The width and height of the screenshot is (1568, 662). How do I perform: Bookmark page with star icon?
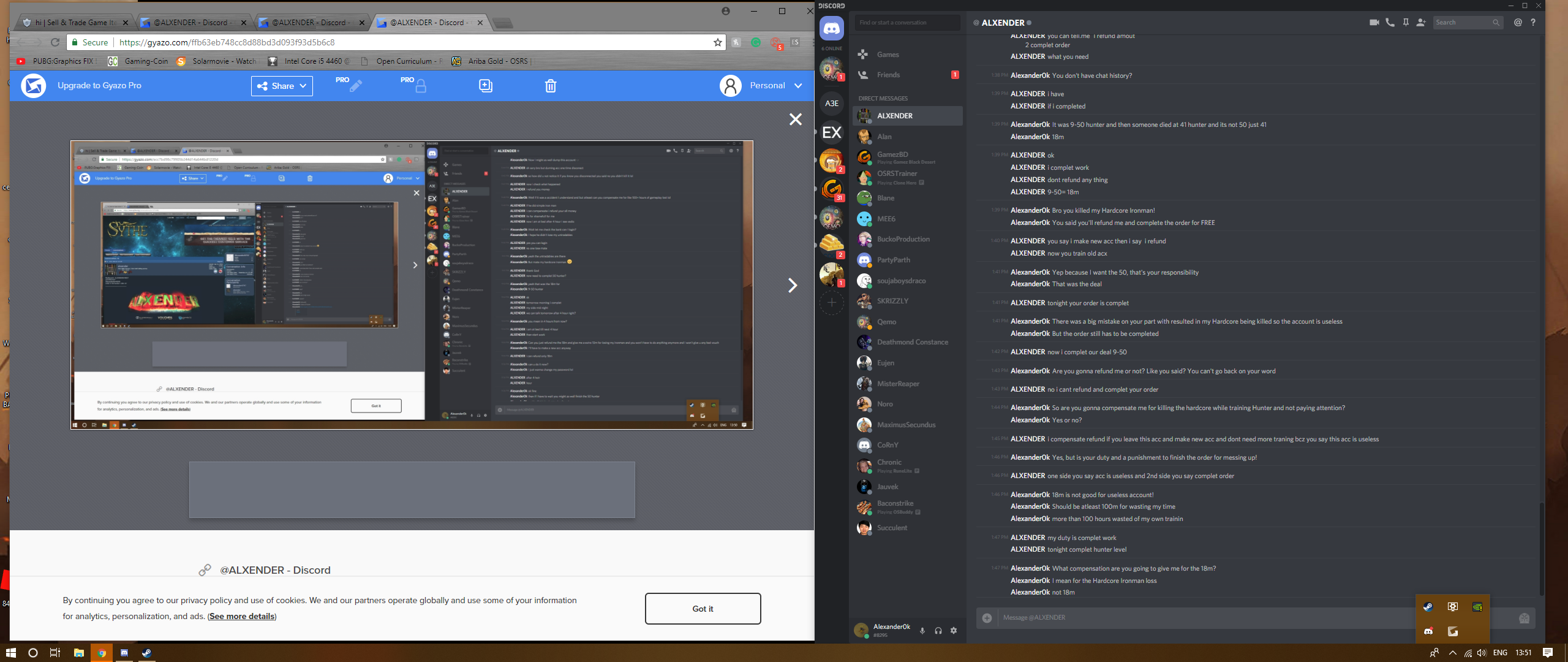(x=717, y=42)
